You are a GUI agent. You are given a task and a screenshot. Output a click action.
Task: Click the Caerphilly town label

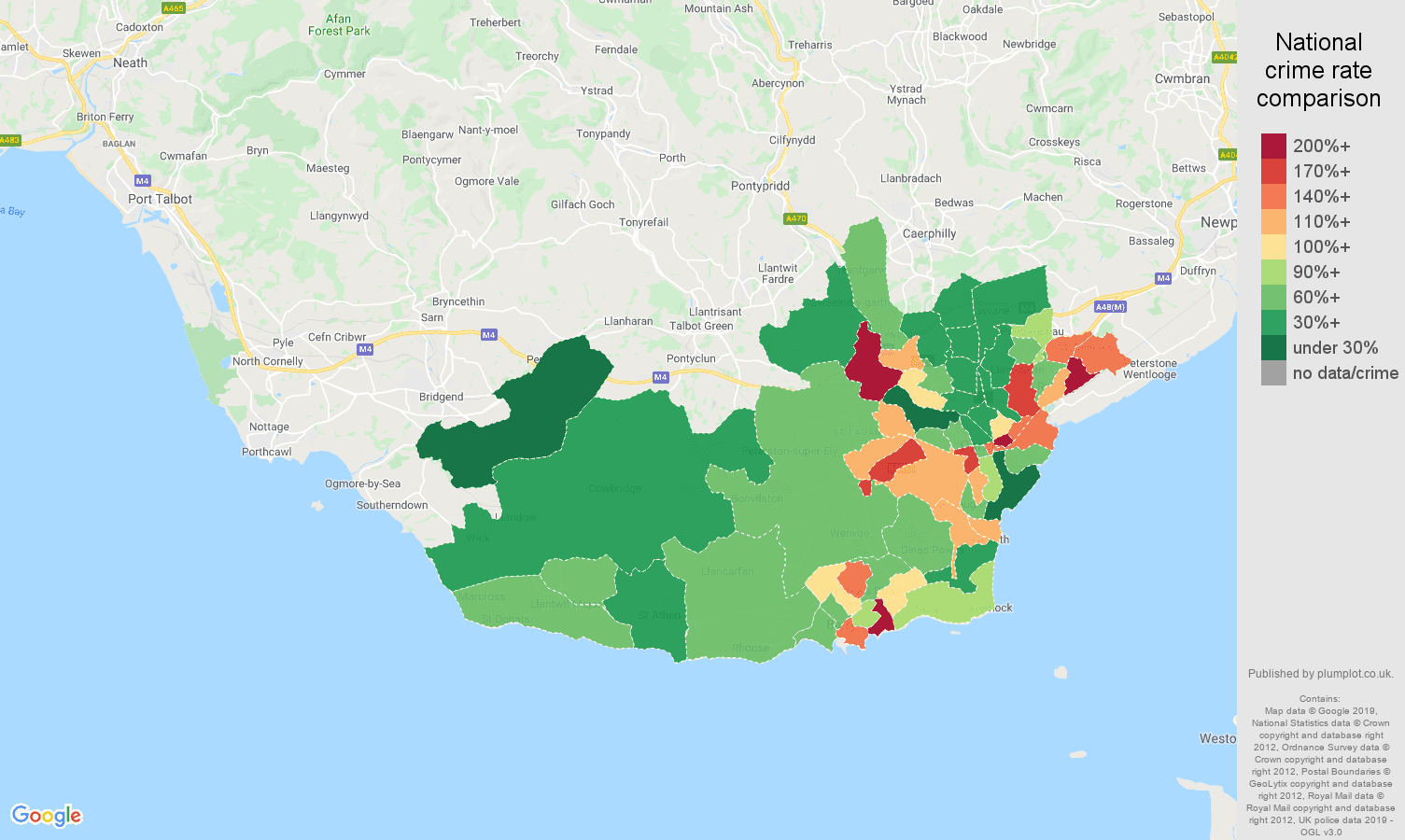tap(929, 233)
